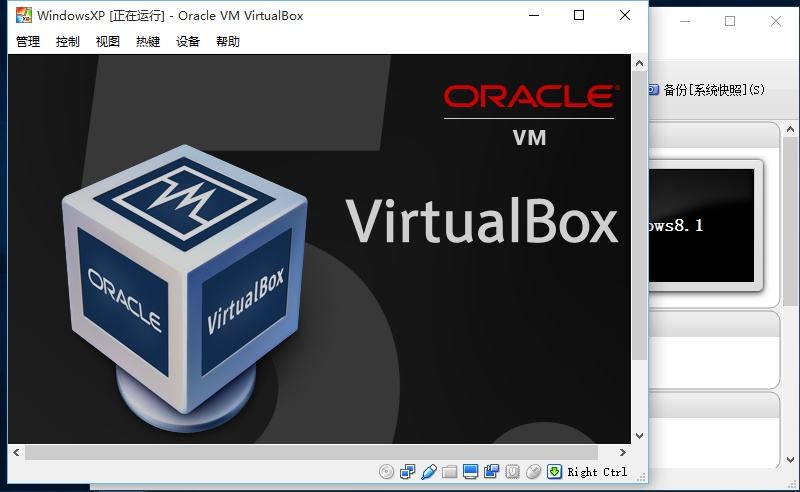The image size is (800, 492).
Task: Open the 控制 menu
Action: pyautogui.click(x=68, y=42)
